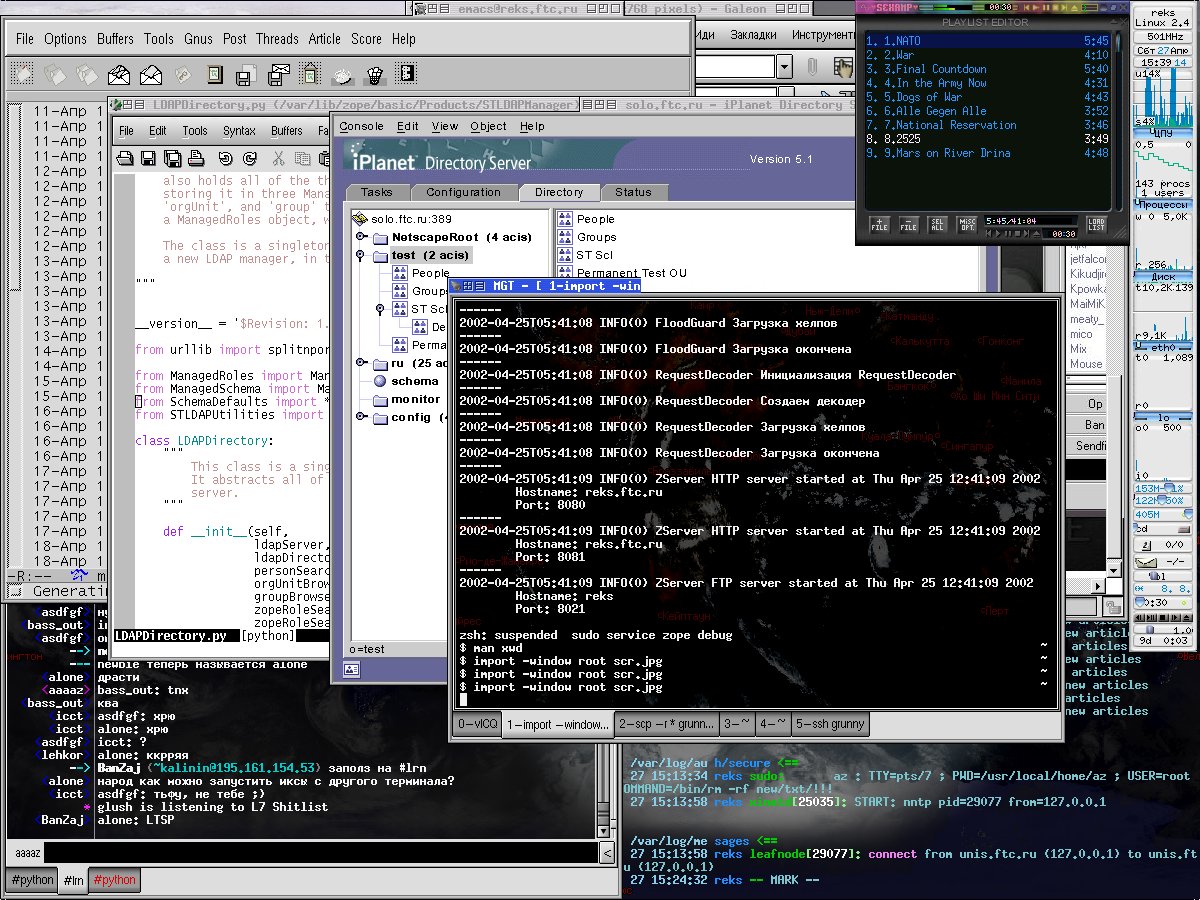The height and width of the screenshot is (900, 1200).
Task: Click the LOAD LIST button in the playlist editor
Action: (1097, 225)
